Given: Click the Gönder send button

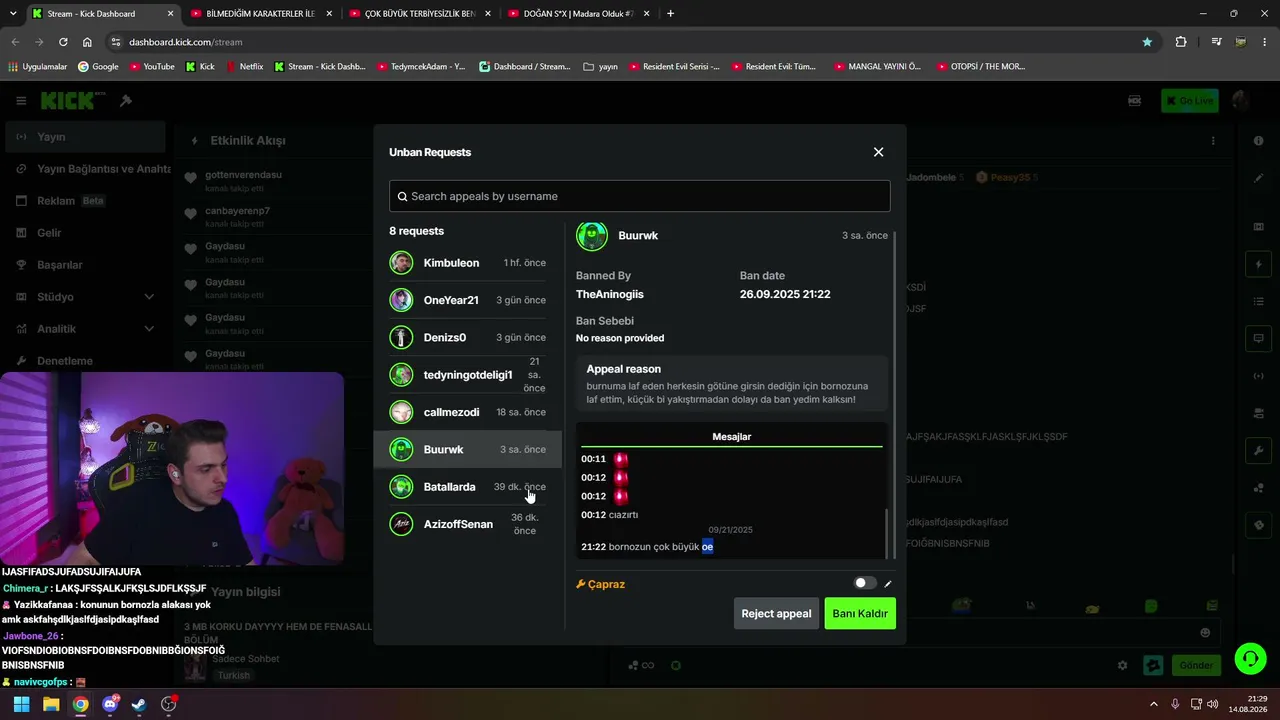Looking at the screenshot, I should (1196, 665).
